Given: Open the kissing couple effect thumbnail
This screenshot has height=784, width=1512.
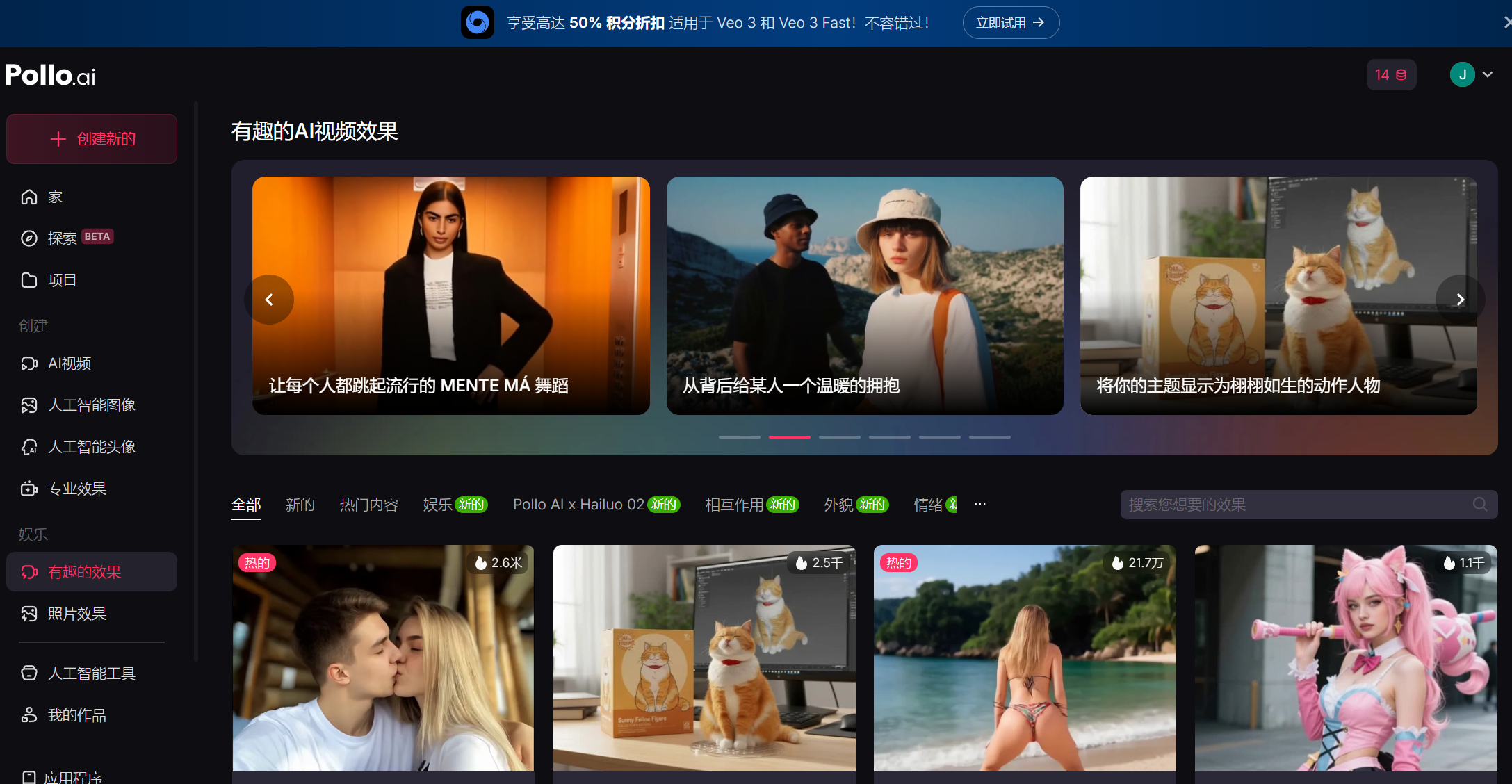Looking at the screenshot, I should pos(383,658).
